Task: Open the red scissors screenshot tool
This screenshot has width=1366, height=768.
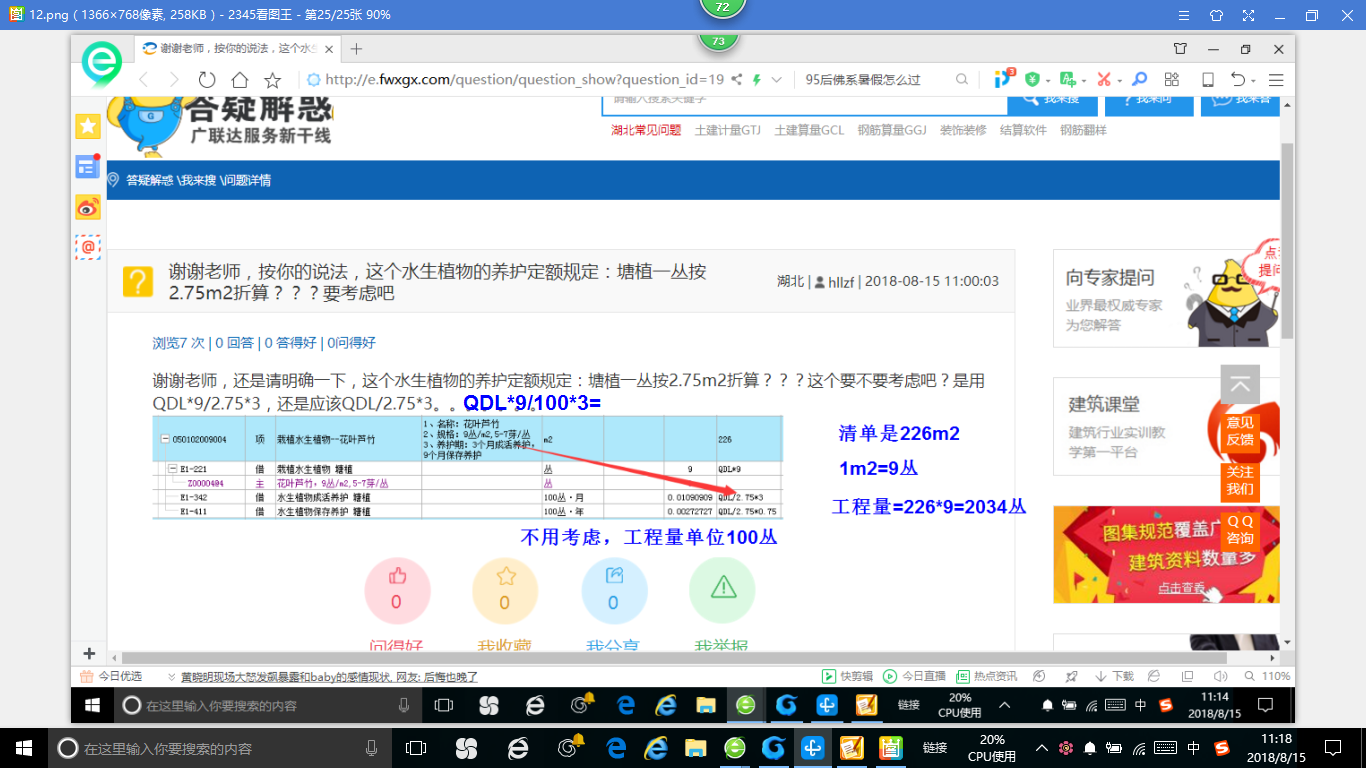Action: tap(1104, 80)
